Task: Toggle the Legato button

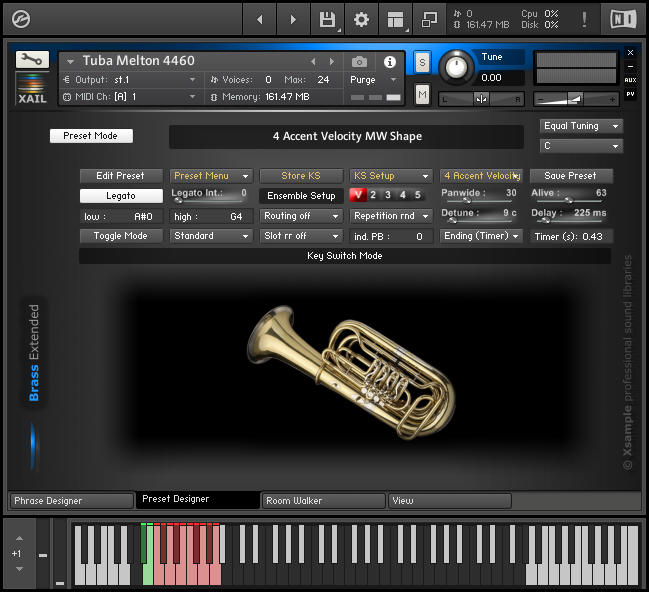Action: [121, 196]
